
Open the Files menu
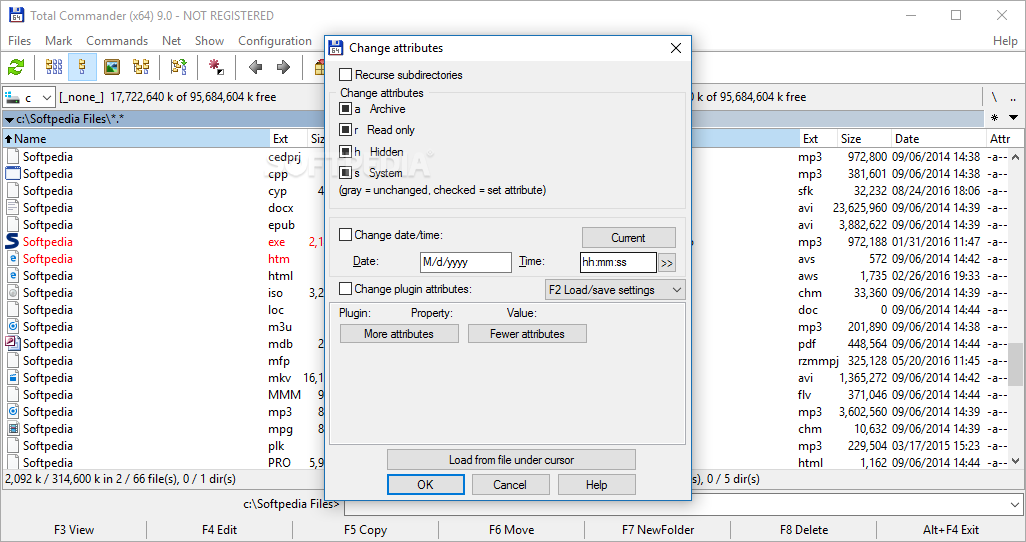(20, 41)
